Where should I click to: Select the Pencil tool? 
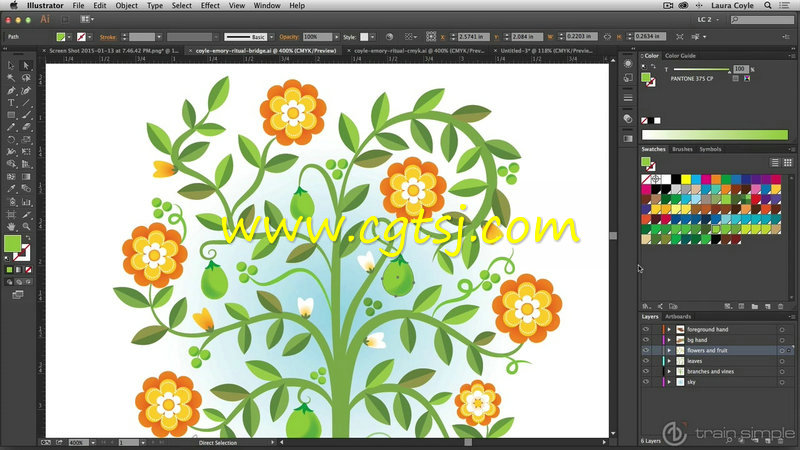click(x=11, y=127)
